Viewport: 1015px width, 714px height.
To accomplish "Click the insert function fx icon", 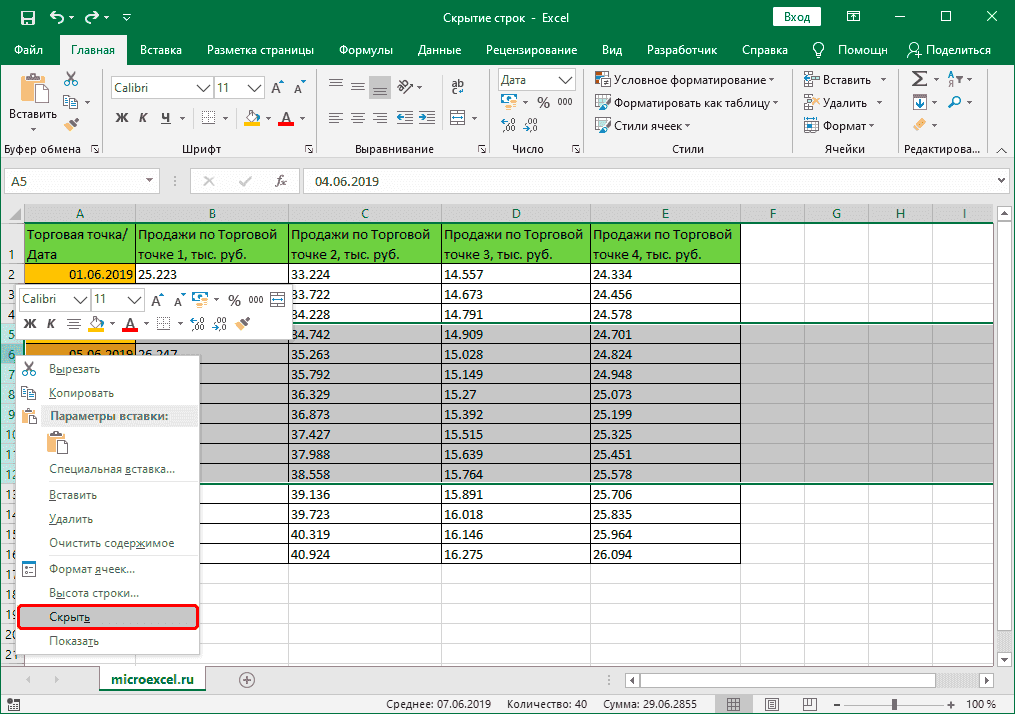I will point(281,182).
